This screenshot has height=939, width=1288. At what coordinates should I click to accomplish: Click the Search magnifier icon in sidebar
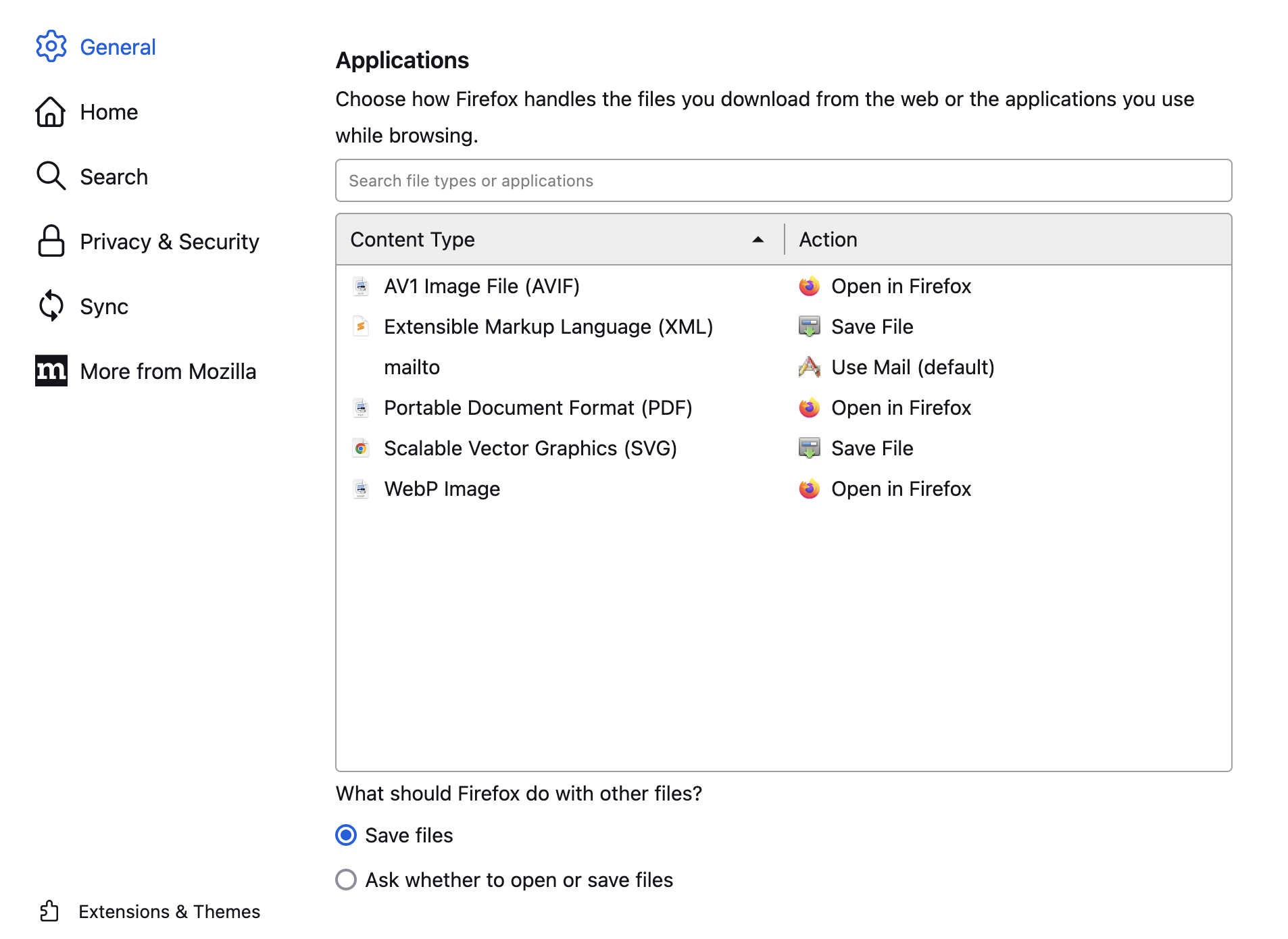[x=51, y=176]
